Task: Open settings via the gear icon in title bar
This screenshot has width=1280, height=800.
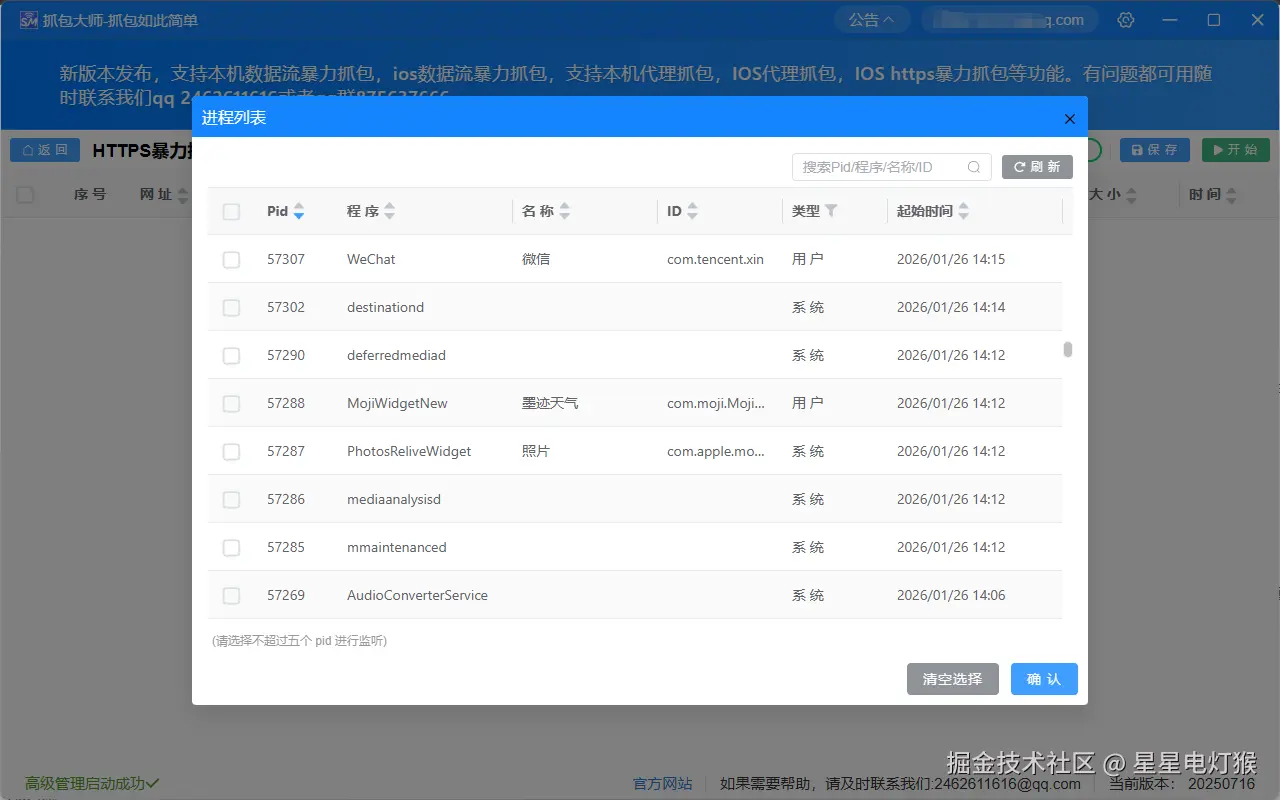Action: 1125,19
